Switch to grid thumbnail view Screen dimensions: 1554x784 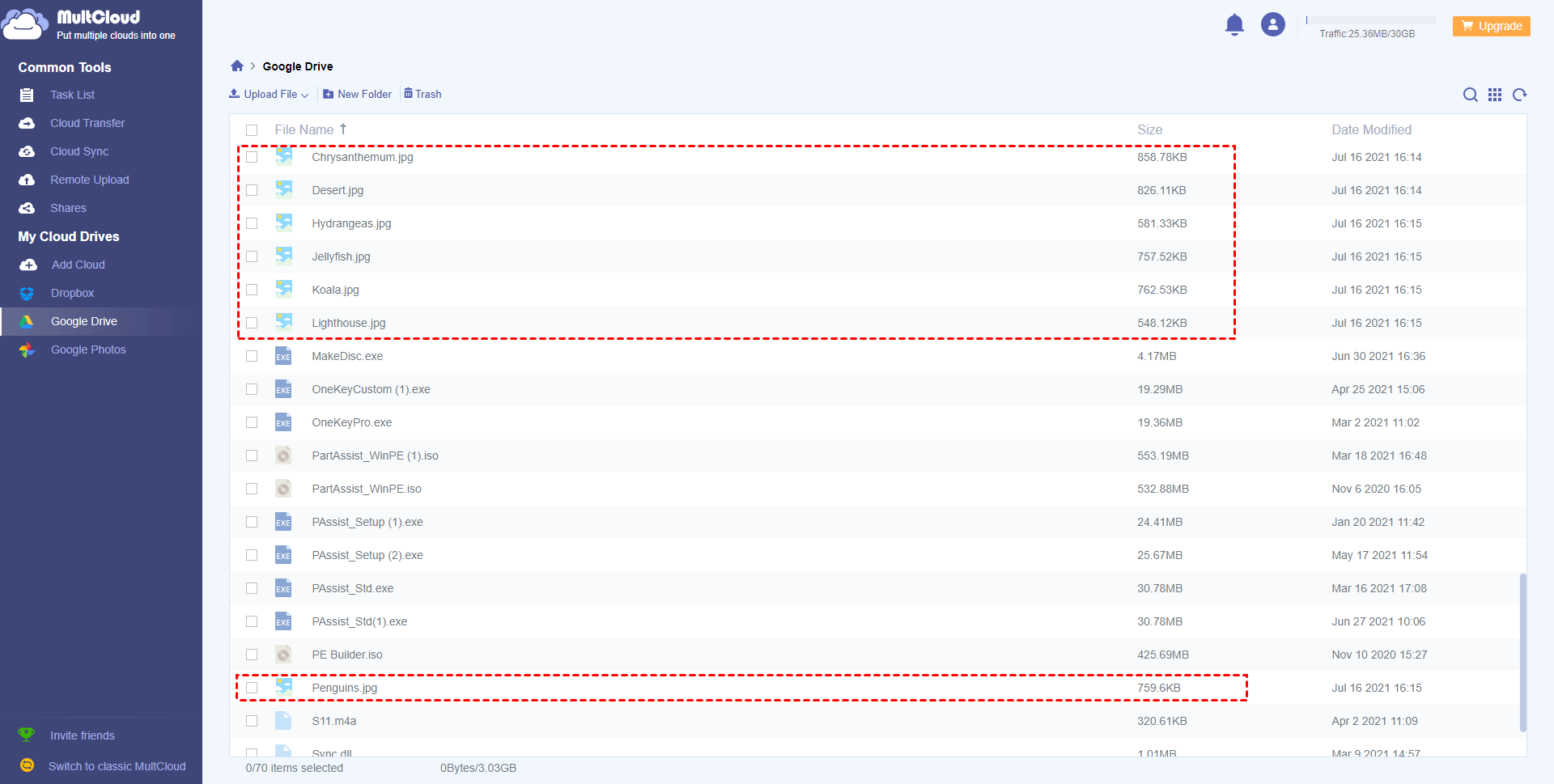tap(1495, 95)
